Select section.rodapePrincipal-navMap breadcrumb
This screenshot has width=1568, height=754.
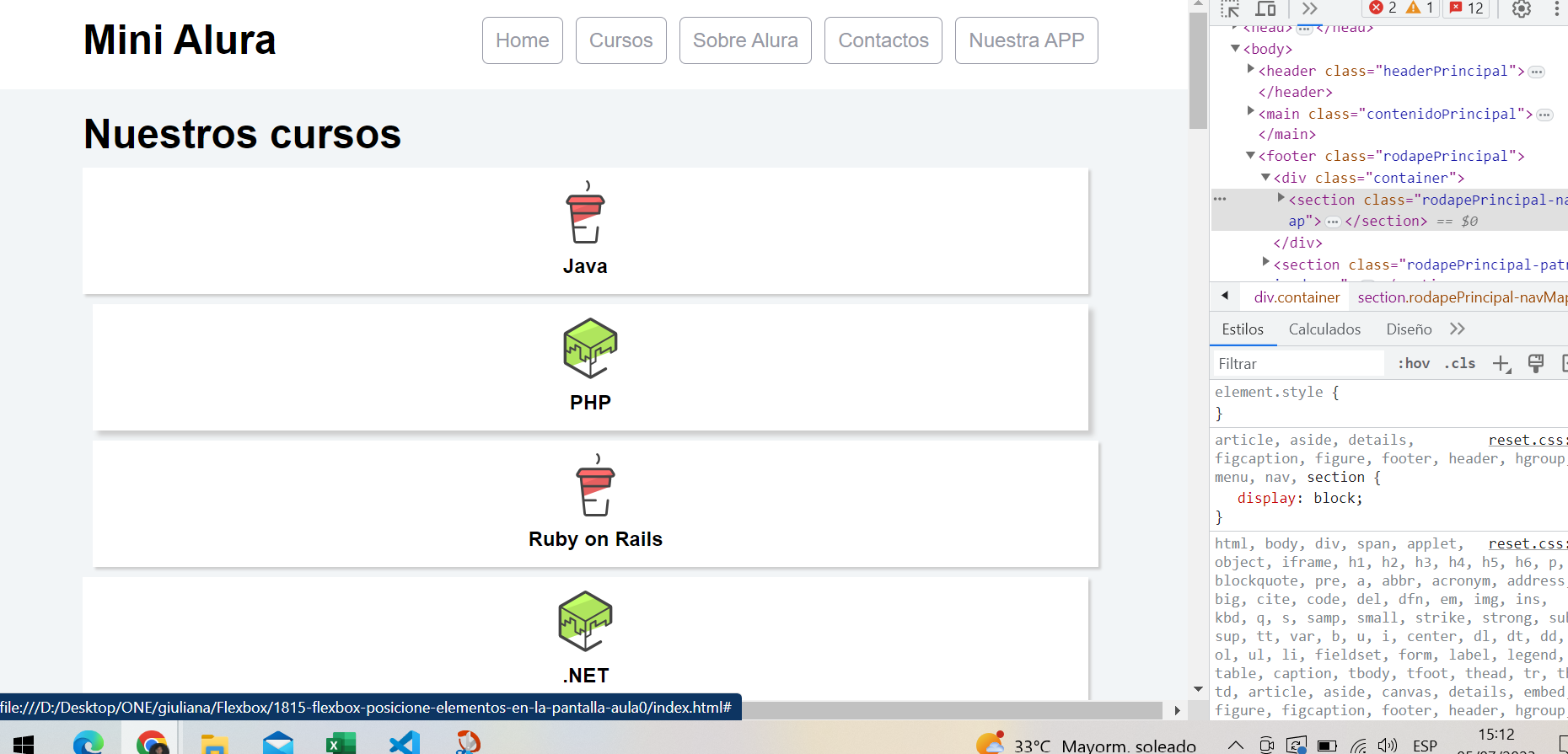[x=1462, y=297]
